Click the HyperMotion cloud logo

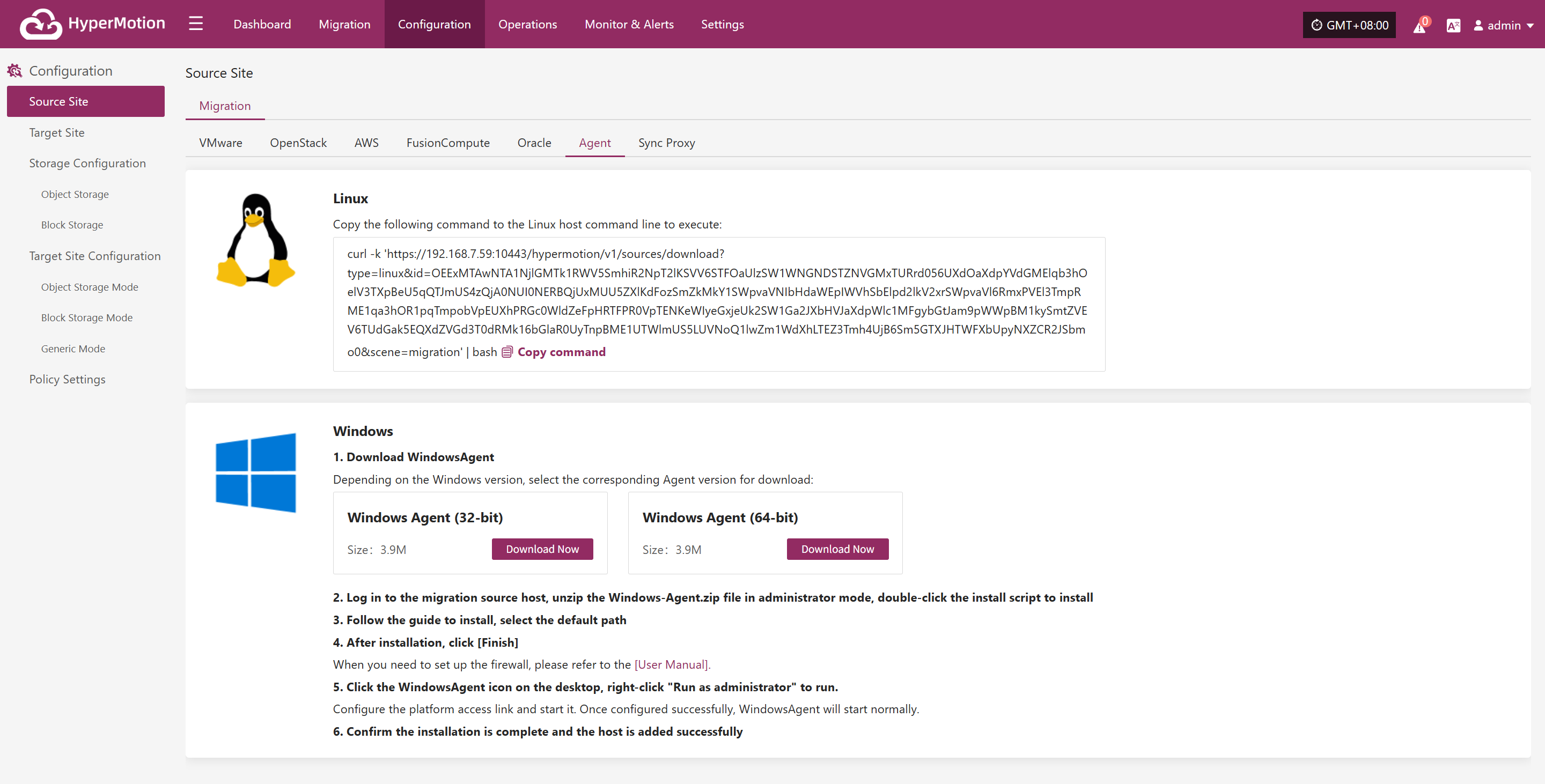pyautogui.click(x=41, y=24)
